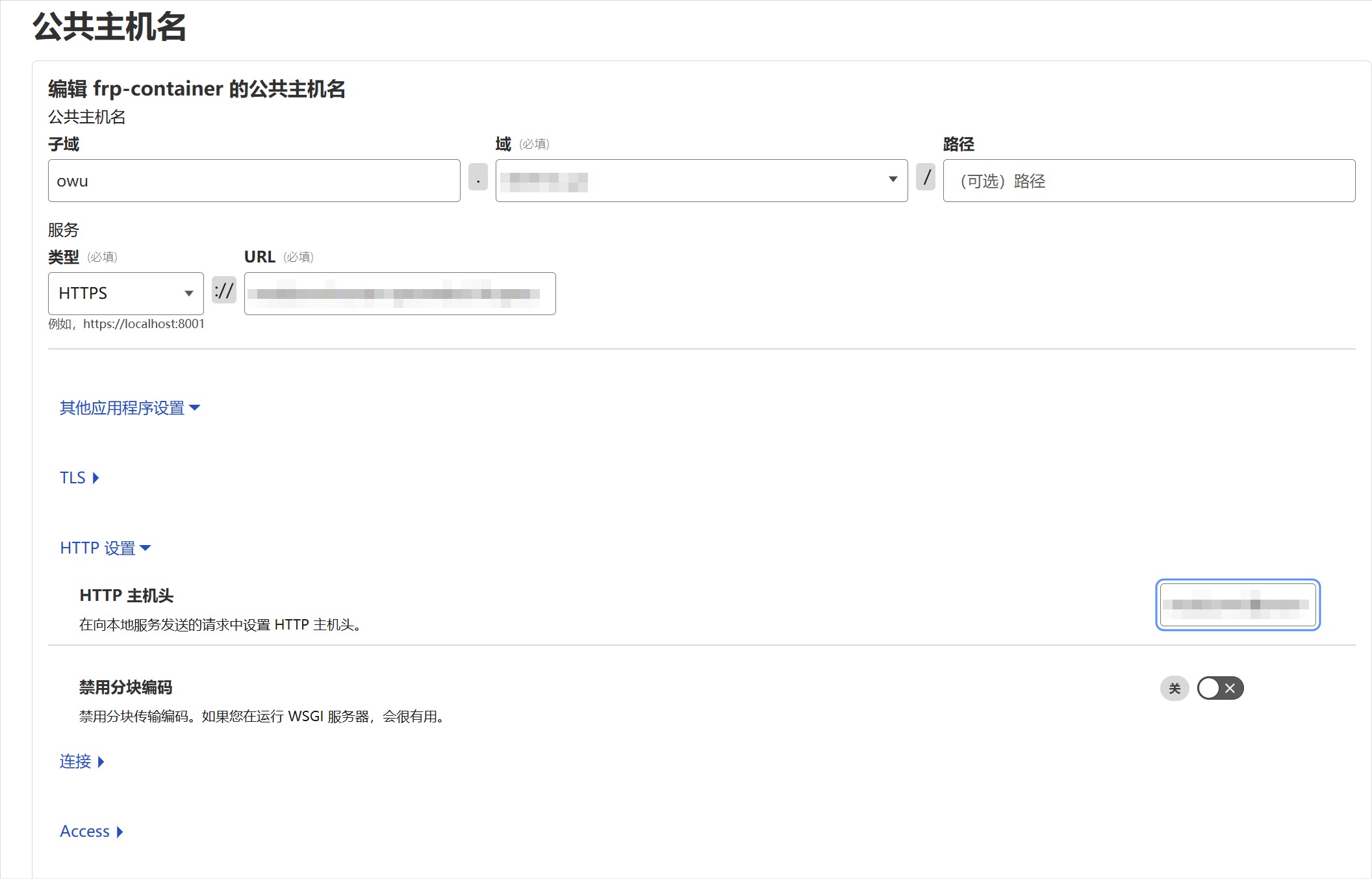The height and width of the screenshot is (879, 1372).
Task: Click the dot separator after subdomain
Action: (477, 177)
